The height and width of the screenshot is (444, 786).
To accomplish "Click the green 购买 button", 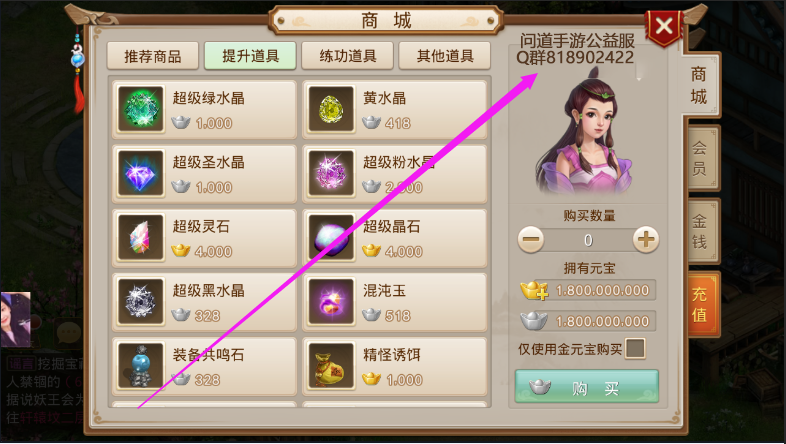I will (586, 386).
